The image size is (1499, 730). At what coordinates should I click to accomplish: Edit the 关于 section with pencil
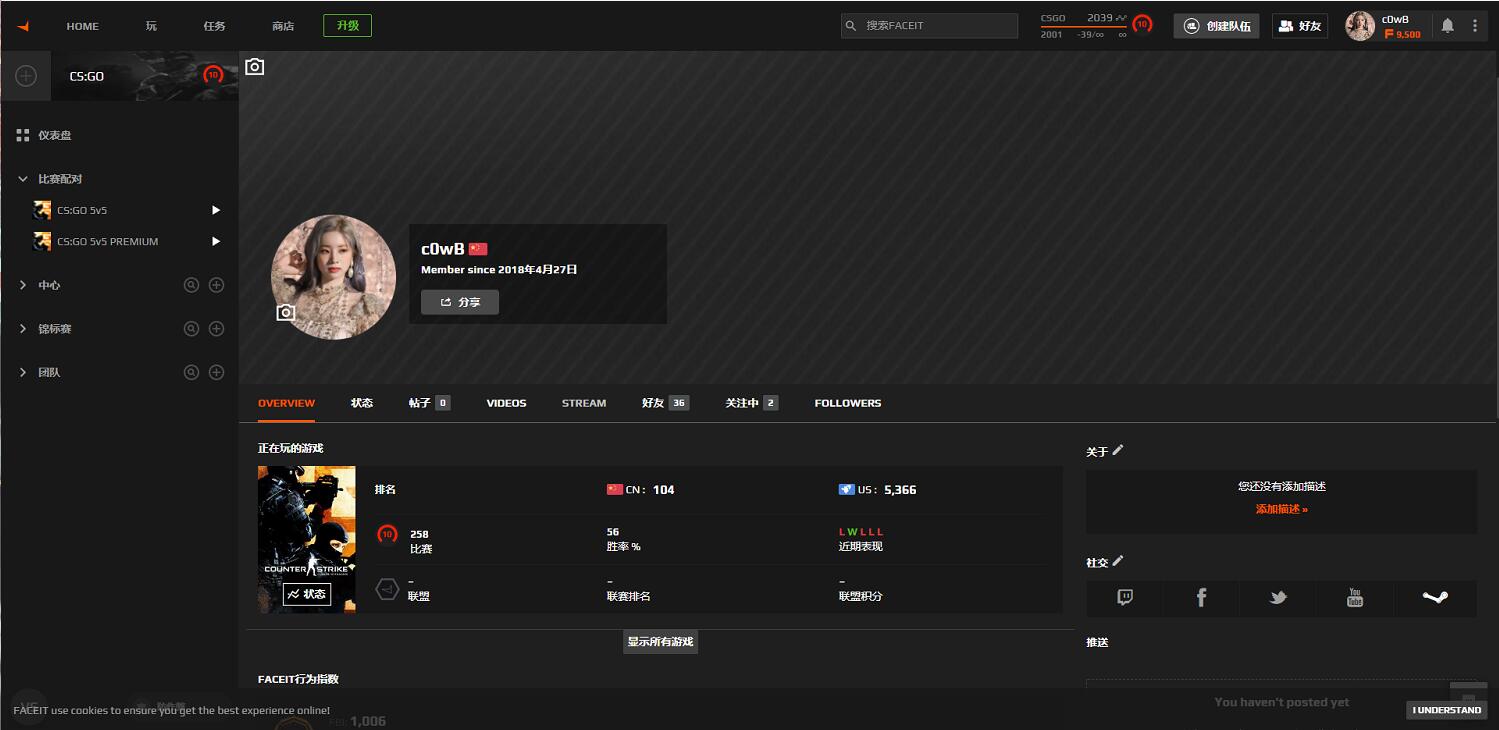(x=1118, y=451)
